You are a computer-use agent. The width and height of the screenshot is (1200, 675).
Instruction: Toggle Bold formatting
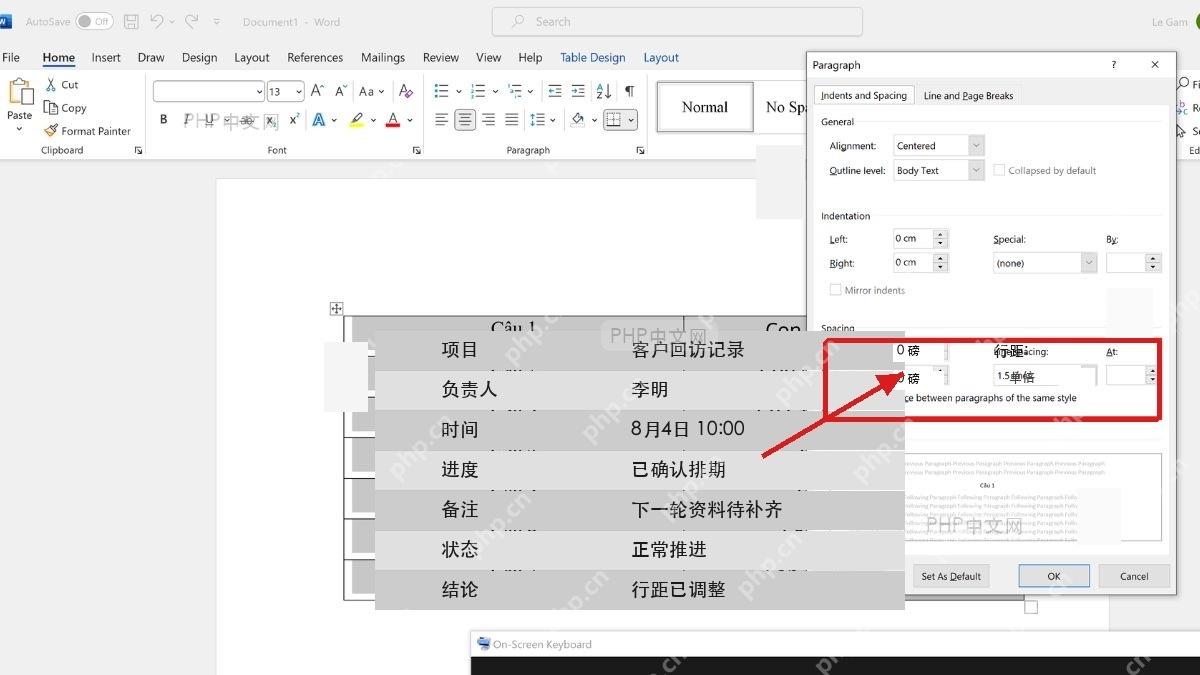point(164,120)
